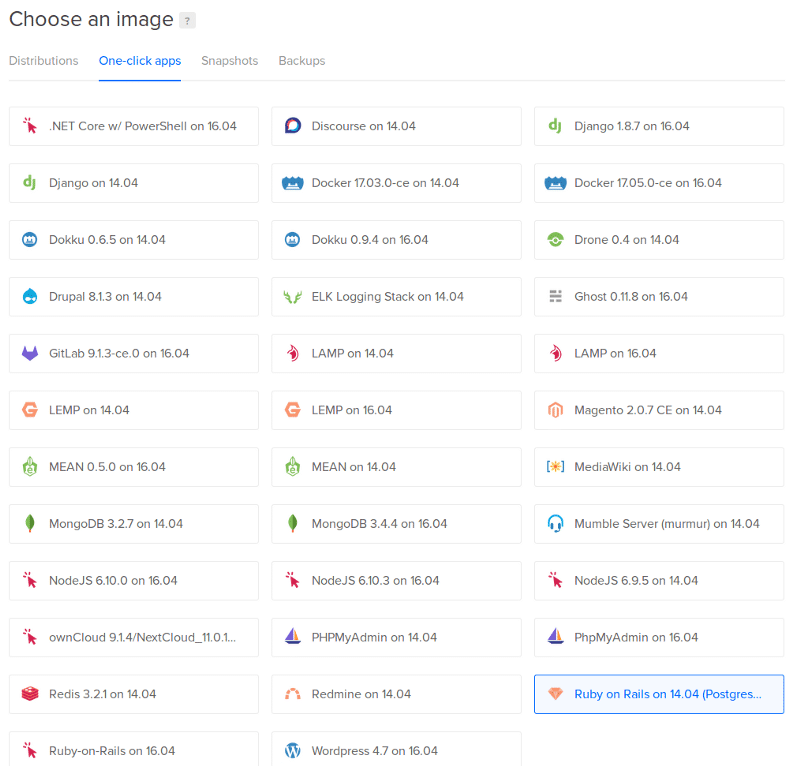Click the Mumble Server headphones icon

556,524
